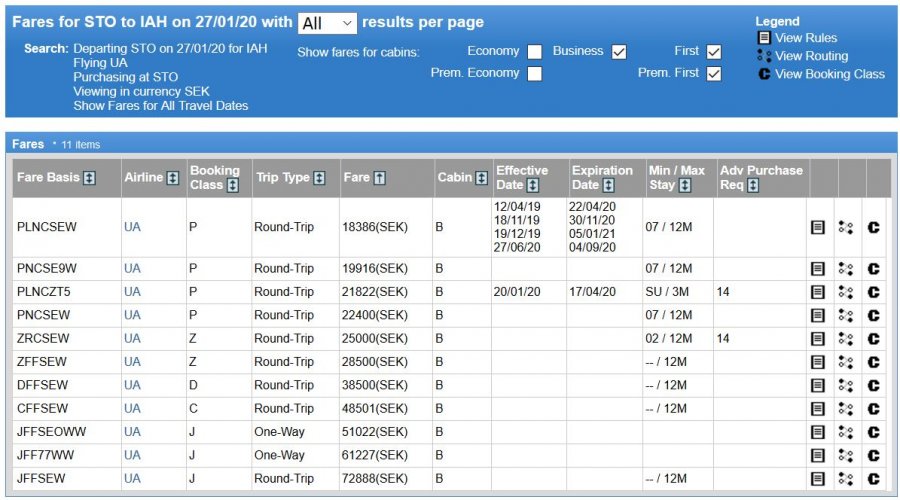Sort by Trip Type column icon
This screenshot has height=500, width=900.
pyautogui.click(x=319, y=178)
